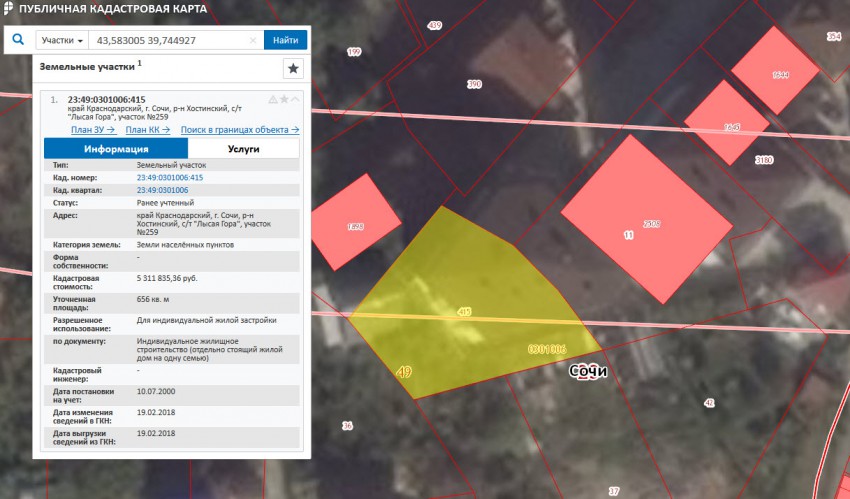Click Поиск в границах объекта link
Screen dimensions: 850x499
click(240, 130)
